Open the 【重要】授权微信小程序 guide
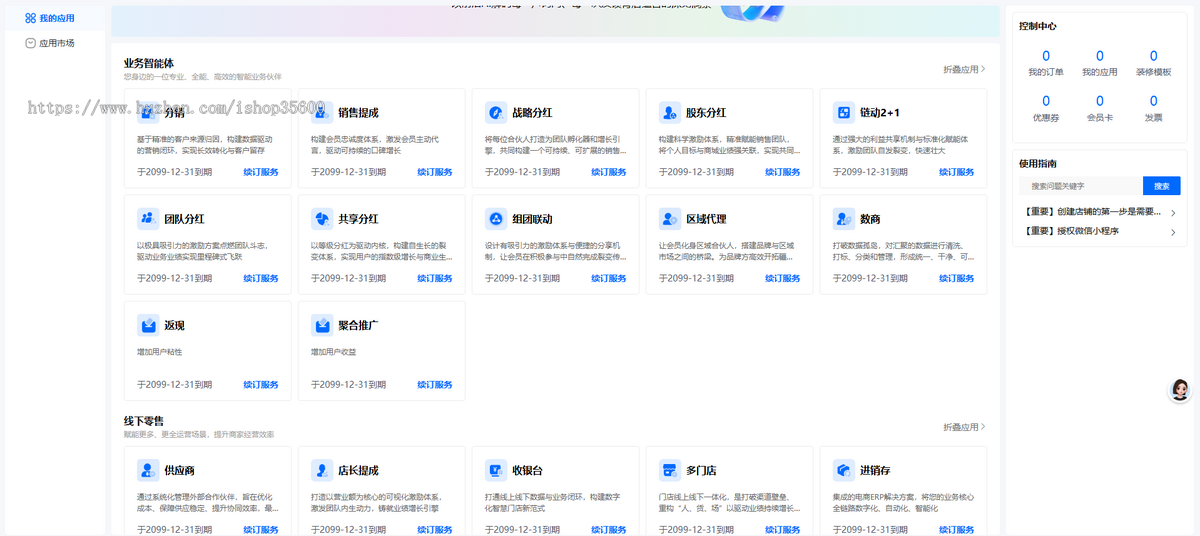Screen dimensions: 1200x536 [x=1070, y=231]
